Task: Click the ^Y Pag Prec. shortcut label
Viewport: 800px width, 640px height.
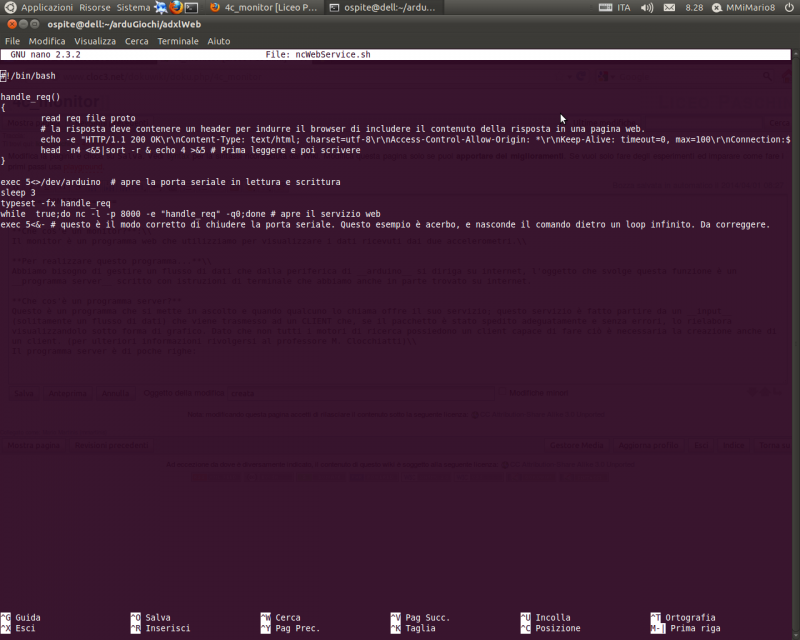Action: point(290,628)
